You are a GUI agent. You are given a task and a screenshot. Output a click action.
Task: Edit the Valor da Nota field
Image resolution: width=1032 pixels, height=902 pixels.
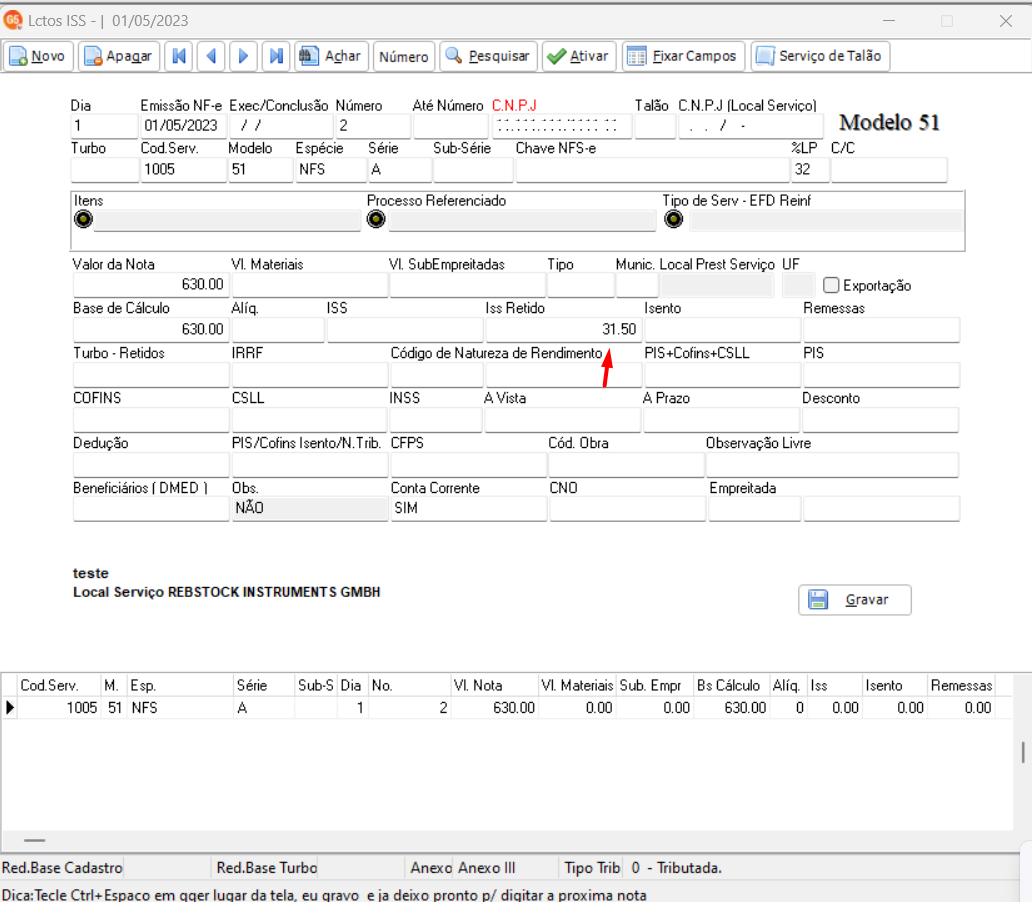tap(151, 284)
